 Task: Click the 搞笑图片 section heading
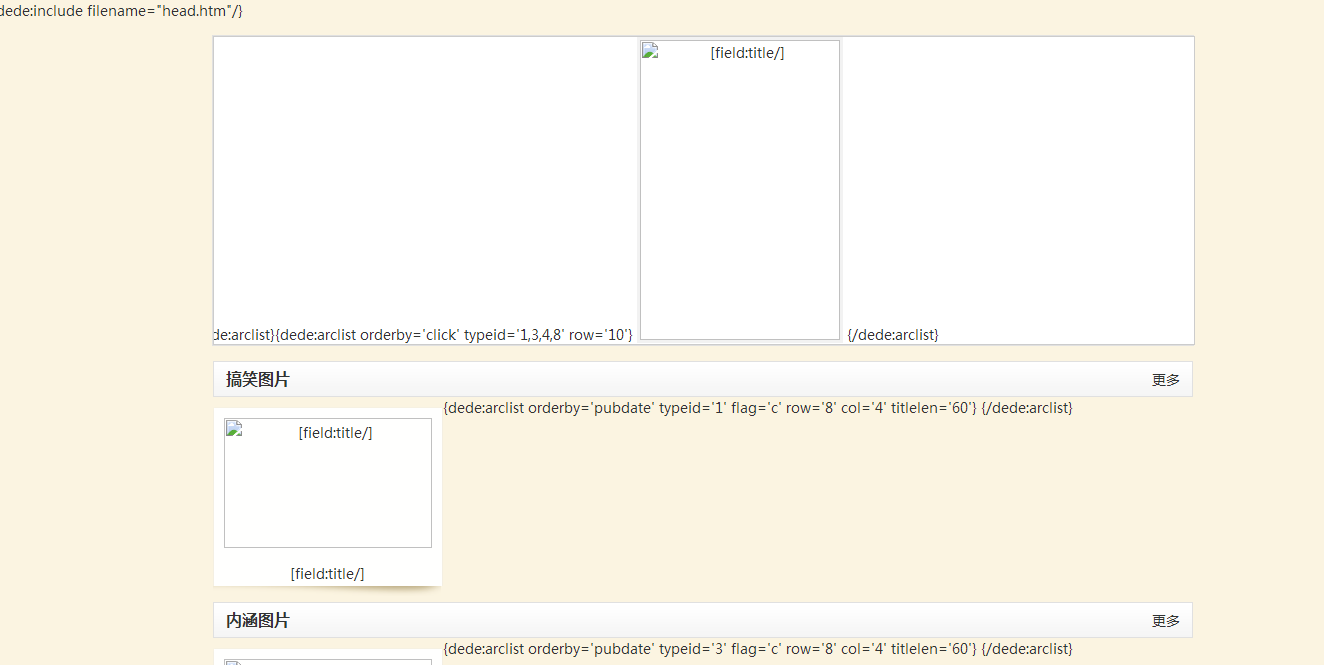(x=258, y=380)
